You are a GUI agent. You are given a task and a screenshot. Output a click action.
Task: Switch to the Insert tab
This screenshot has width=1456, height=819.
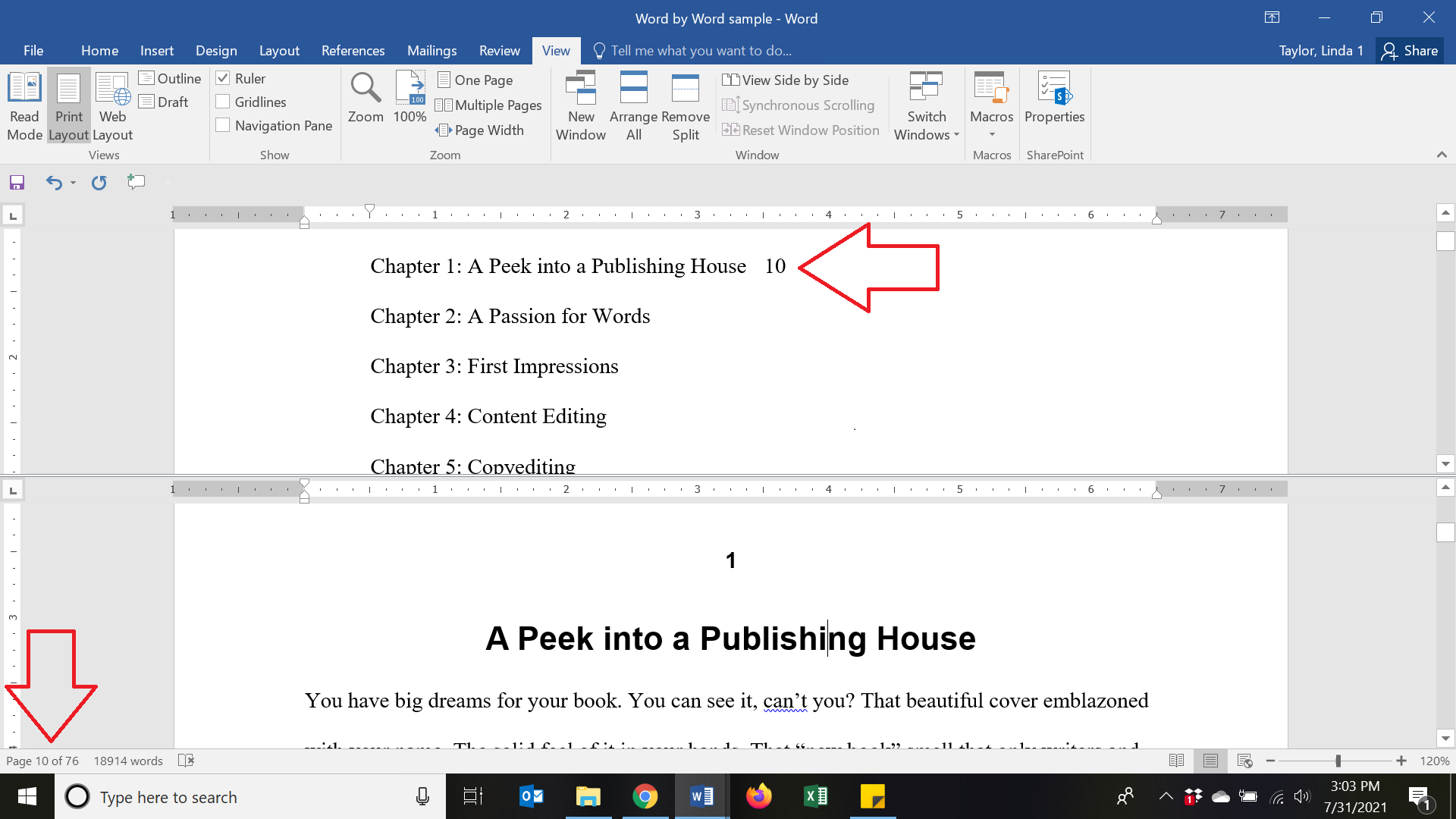(156, 51)
